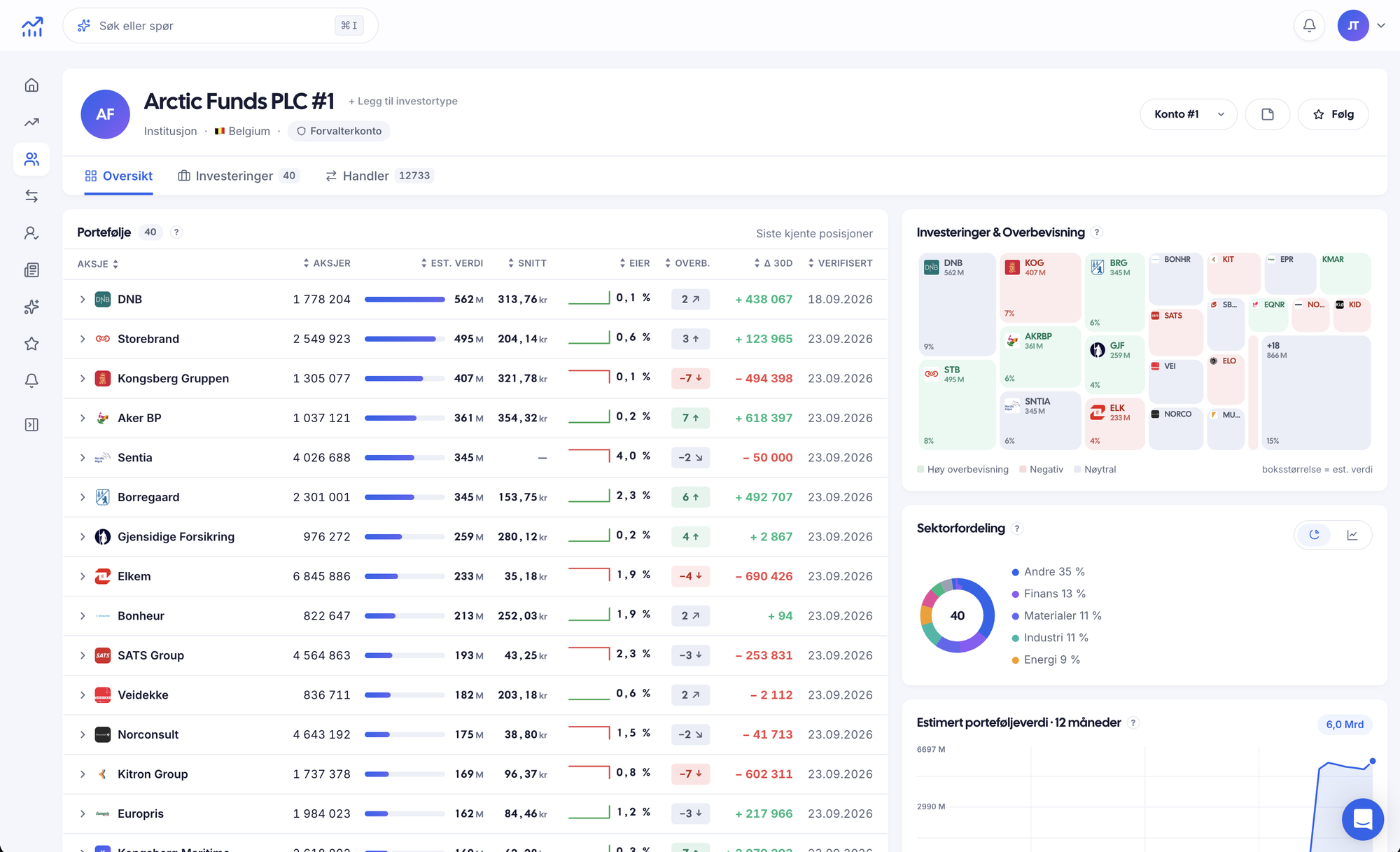Switch sector view to donut chart
The image size is (1400, 852).
(1315, 535)
